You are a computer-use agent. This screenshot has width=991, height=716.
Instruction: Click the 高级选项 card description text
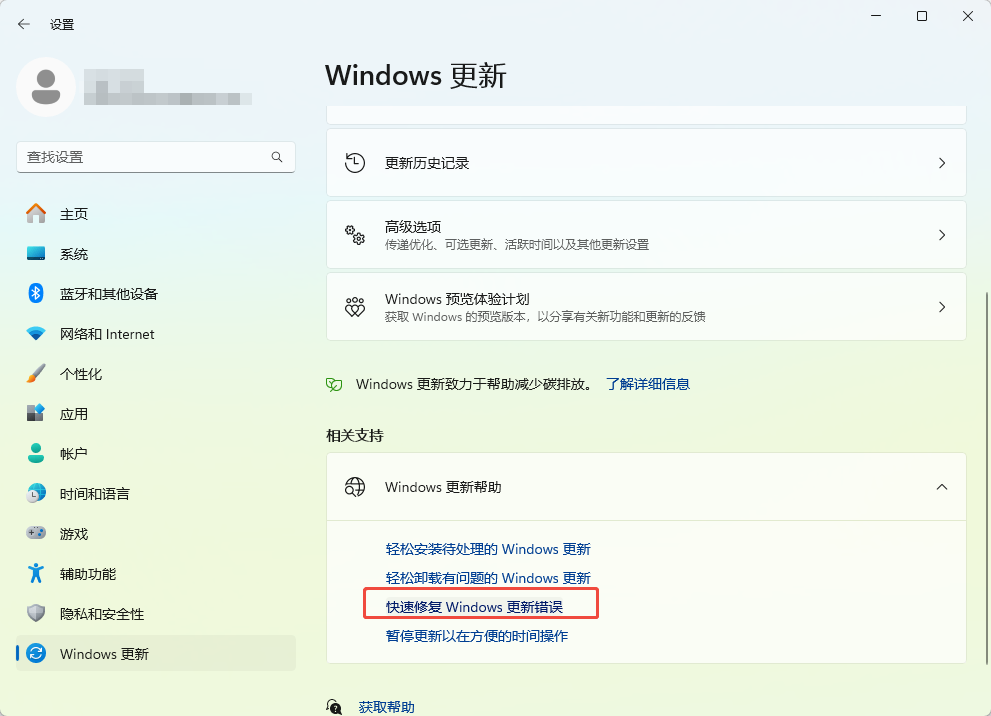tap(516, 245)
